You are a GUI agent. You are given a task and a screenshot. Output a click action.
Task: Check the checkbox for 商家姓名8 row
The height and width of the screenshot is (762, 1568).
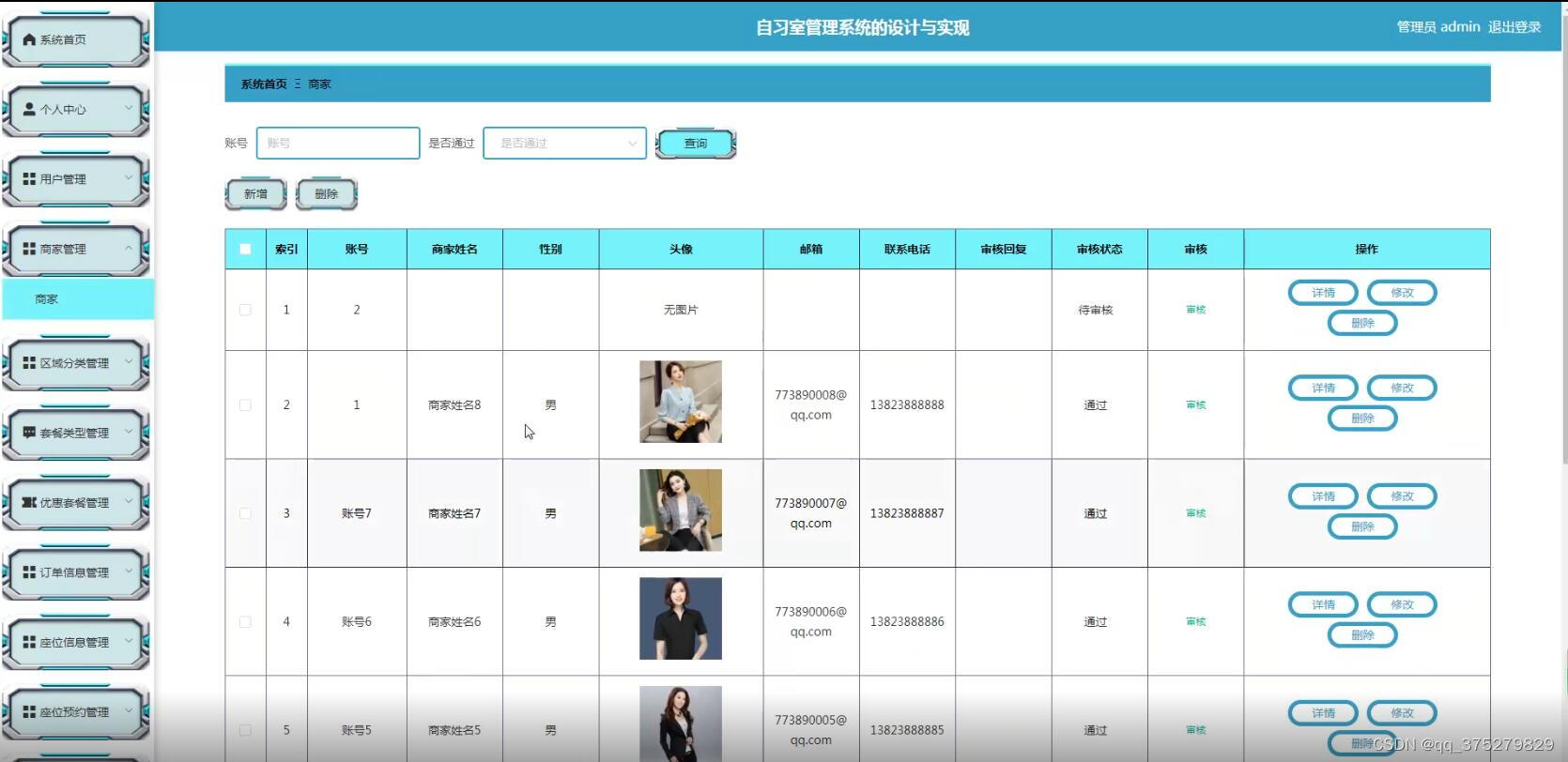point(245,405)
